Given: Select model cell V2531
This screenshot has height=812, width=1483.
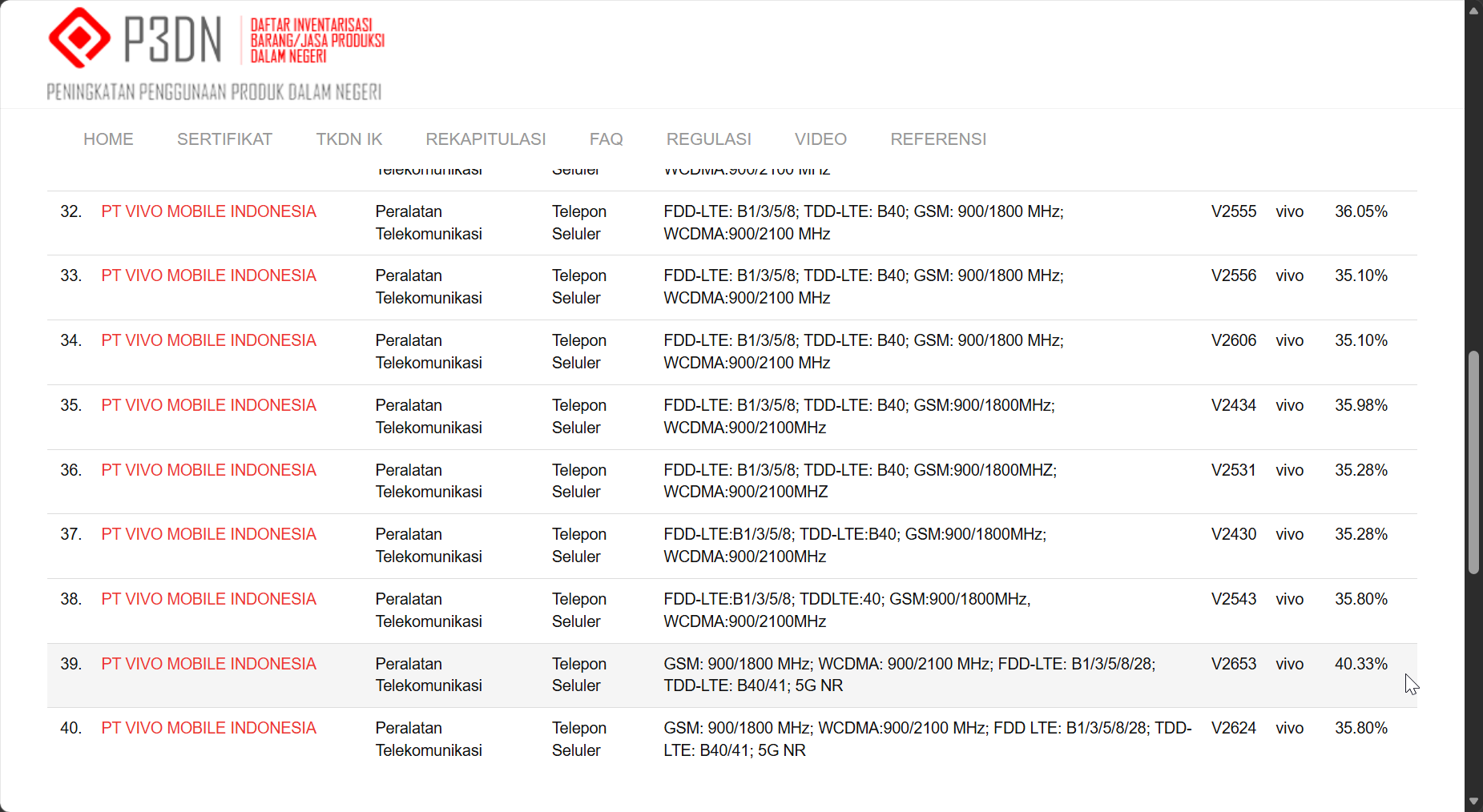Looking at the screenshot, I should [x=1234, y=470].
